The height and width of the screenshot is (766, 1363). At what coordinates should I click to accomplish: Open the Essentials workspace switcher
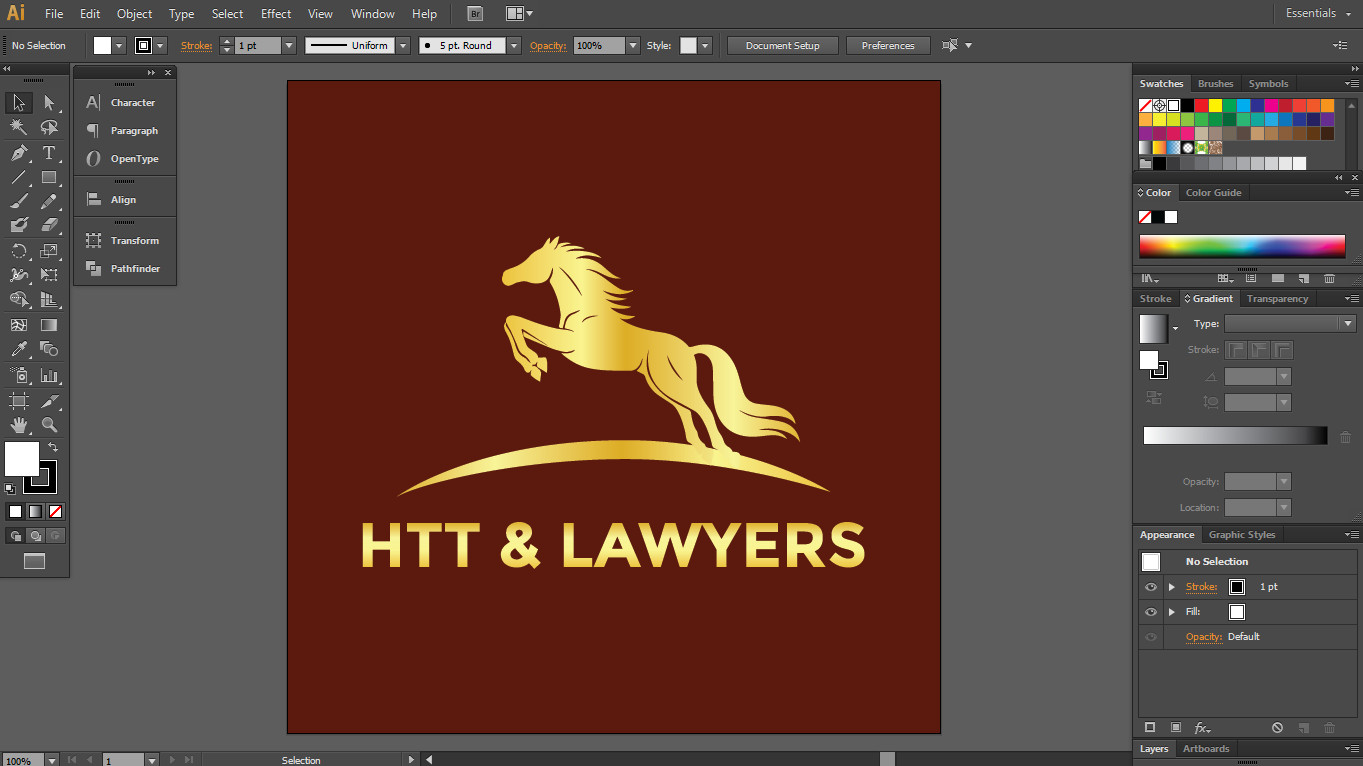[1317, 14]
